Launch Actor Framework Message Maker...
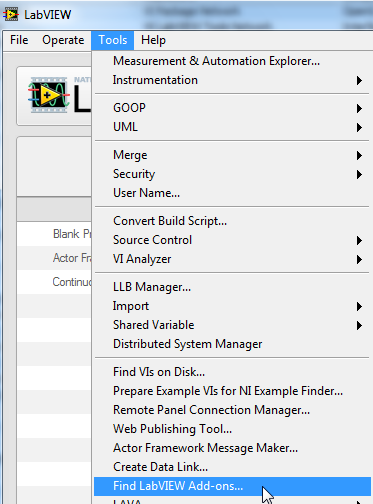 point(232,448)
